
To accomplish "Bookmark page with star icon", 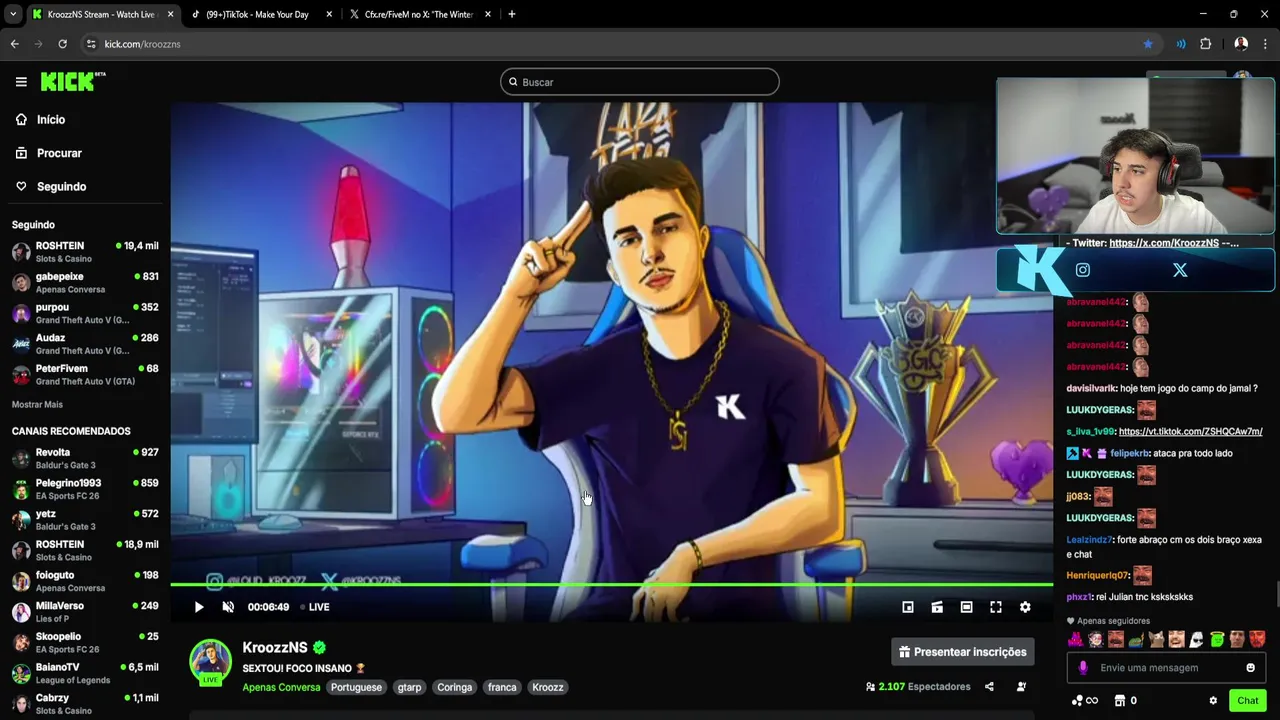I will (x=1148, y=44).
